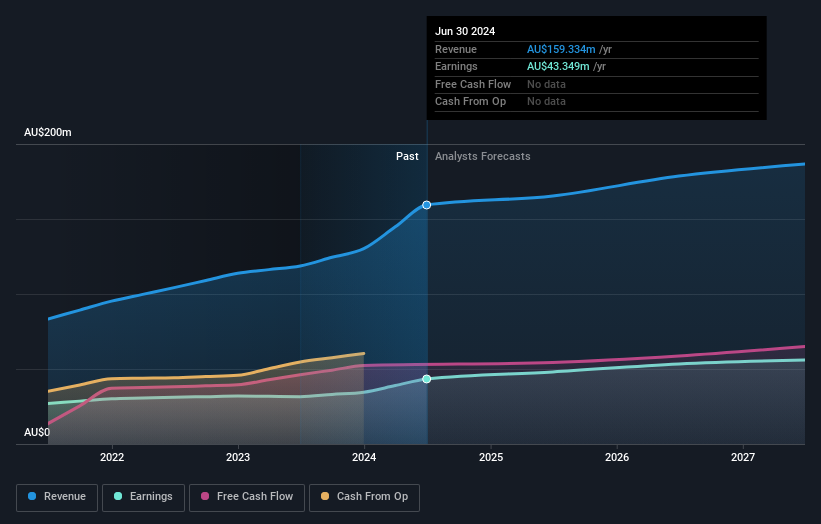This screenshot has width=821, height=524.
Task: Click No data in the Cash From Op tooltip row
Action: (x=546, y=102)
